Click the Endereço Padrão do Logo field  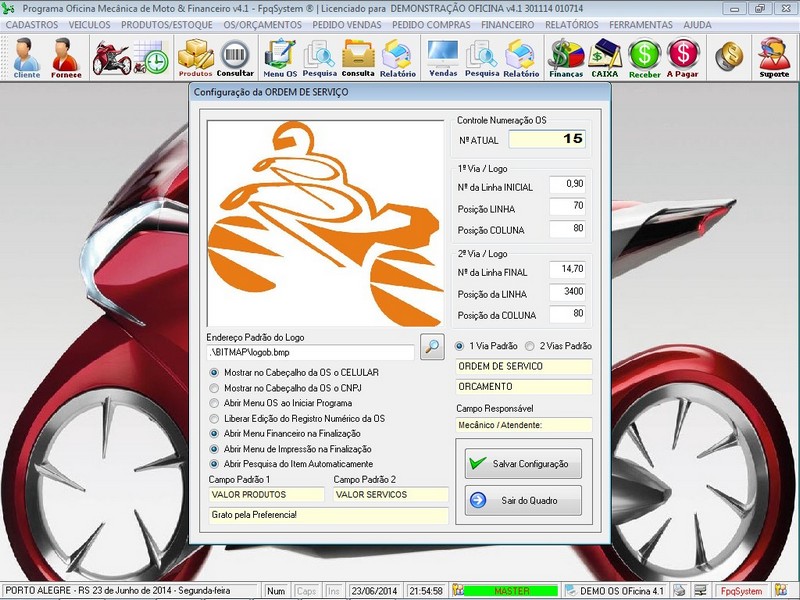point(310,353)
